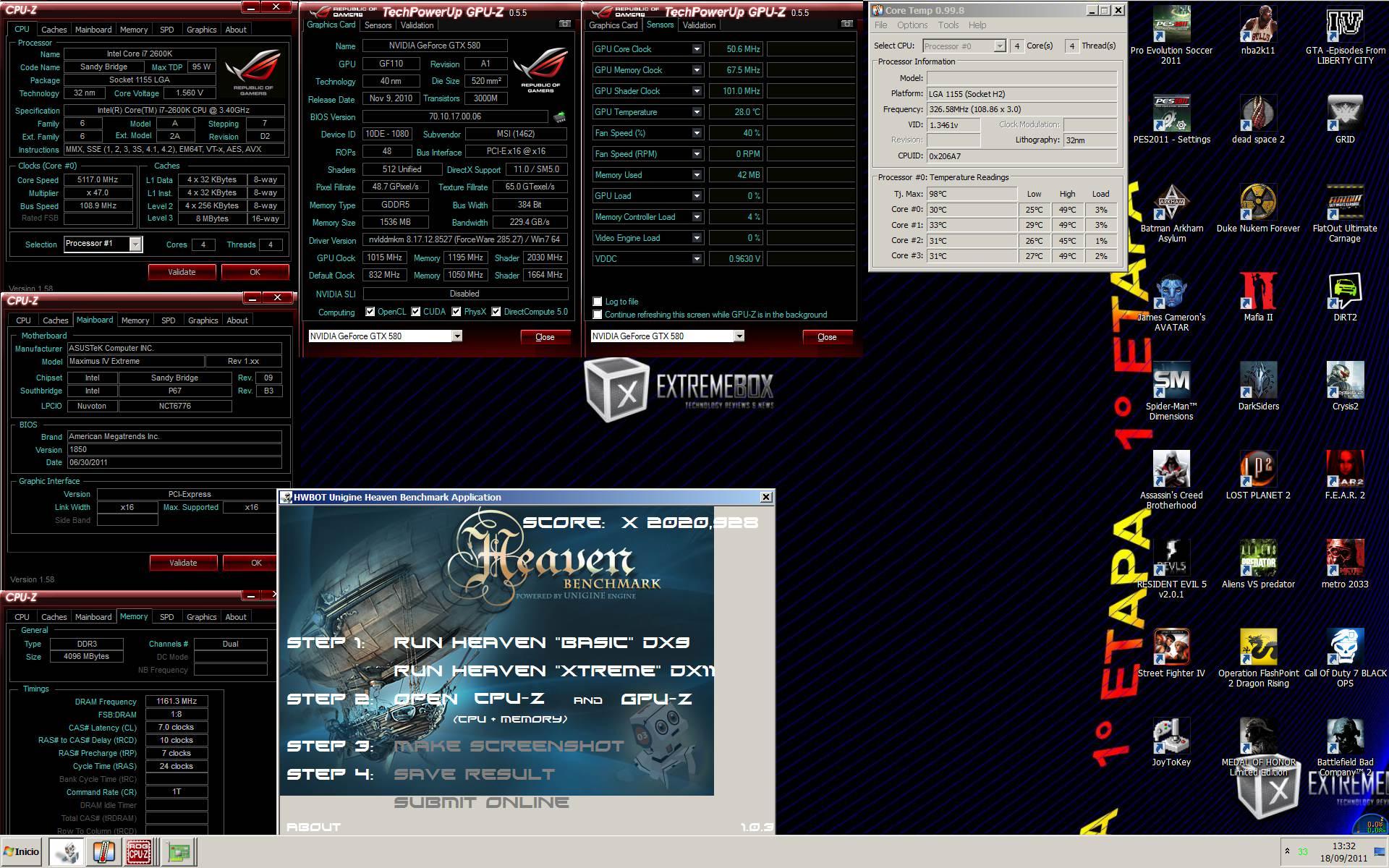
Task: Open GTA Episodes From Liberty City icon
Action: [1345, 35]
